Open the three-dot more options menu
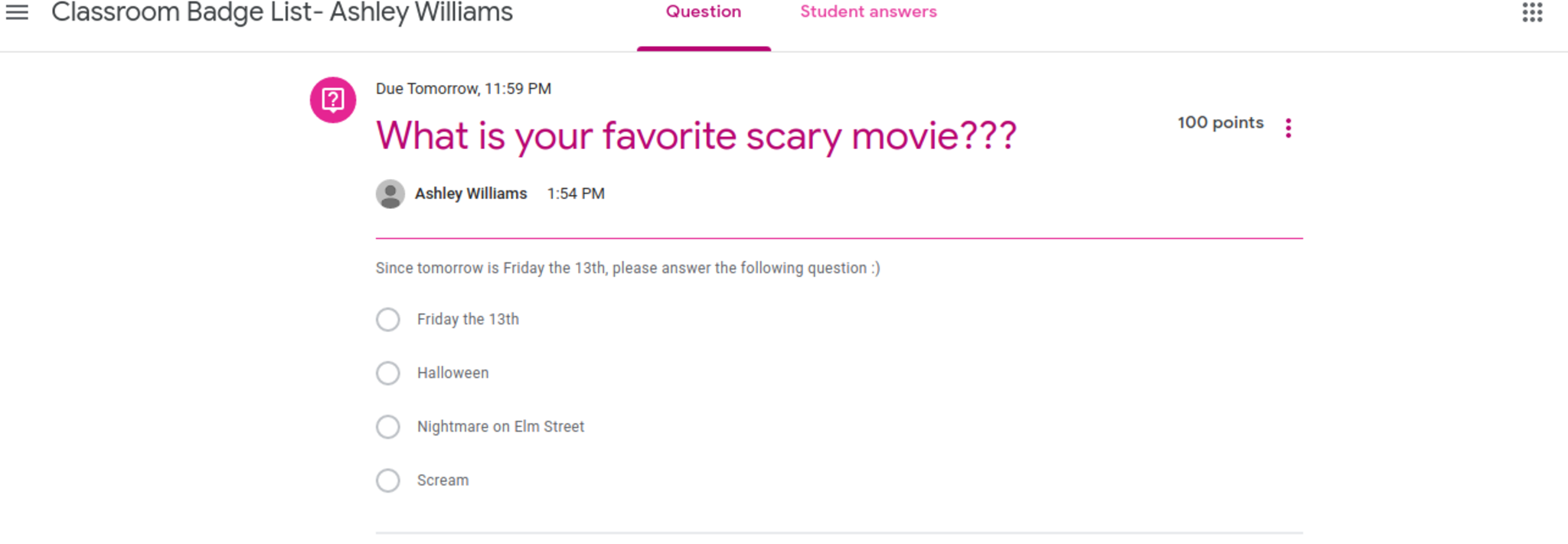Viewport: 1568px width, 544px height. (1289, 128)
